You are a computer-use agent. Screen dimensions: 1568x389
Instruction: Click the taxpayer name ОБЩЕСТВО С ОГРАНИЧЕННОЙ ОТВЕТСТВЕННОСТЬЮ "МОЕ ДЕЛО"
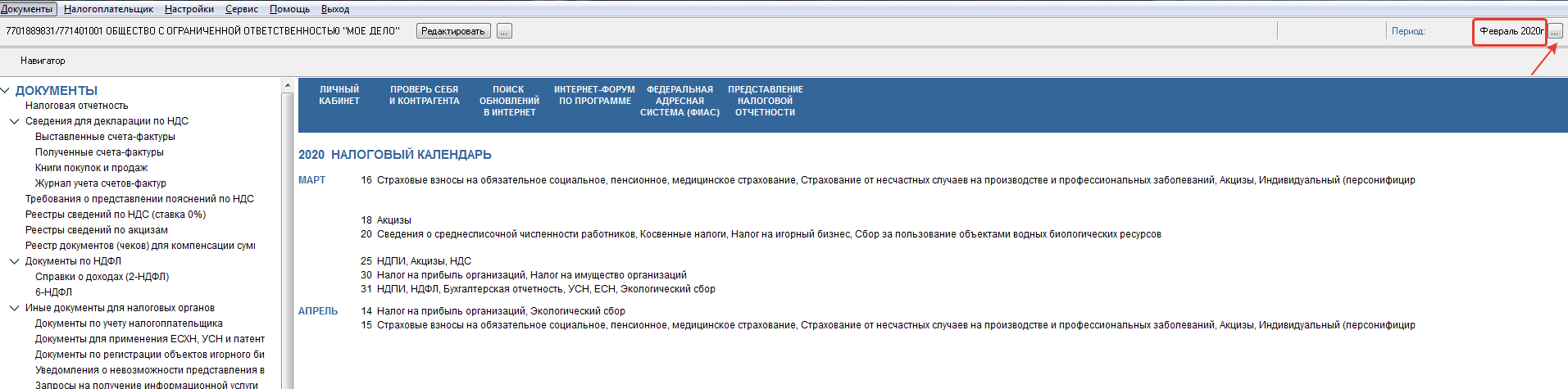point(252,31)
